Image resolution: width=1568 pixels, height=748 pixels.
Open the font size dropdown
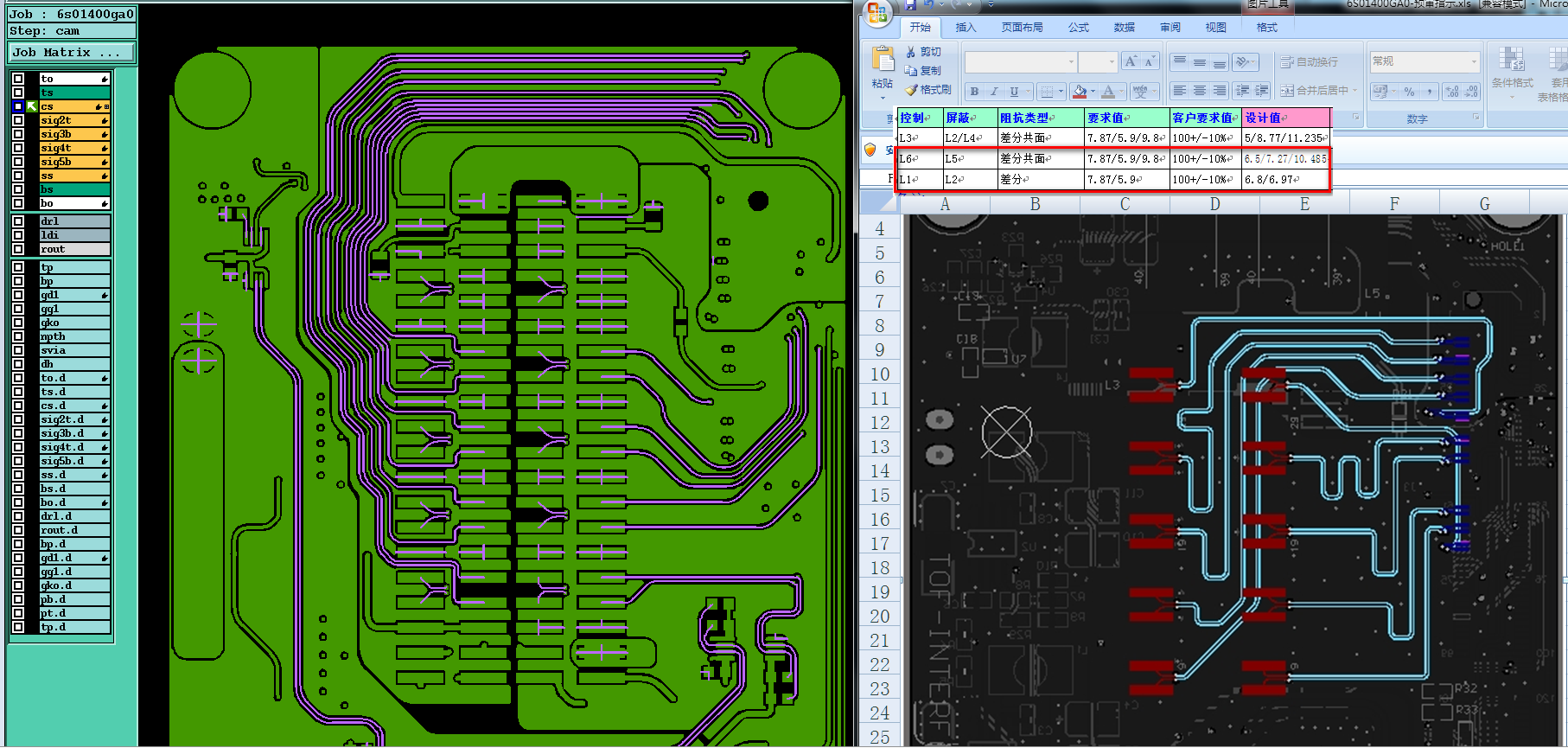[x=1112, y=61]
